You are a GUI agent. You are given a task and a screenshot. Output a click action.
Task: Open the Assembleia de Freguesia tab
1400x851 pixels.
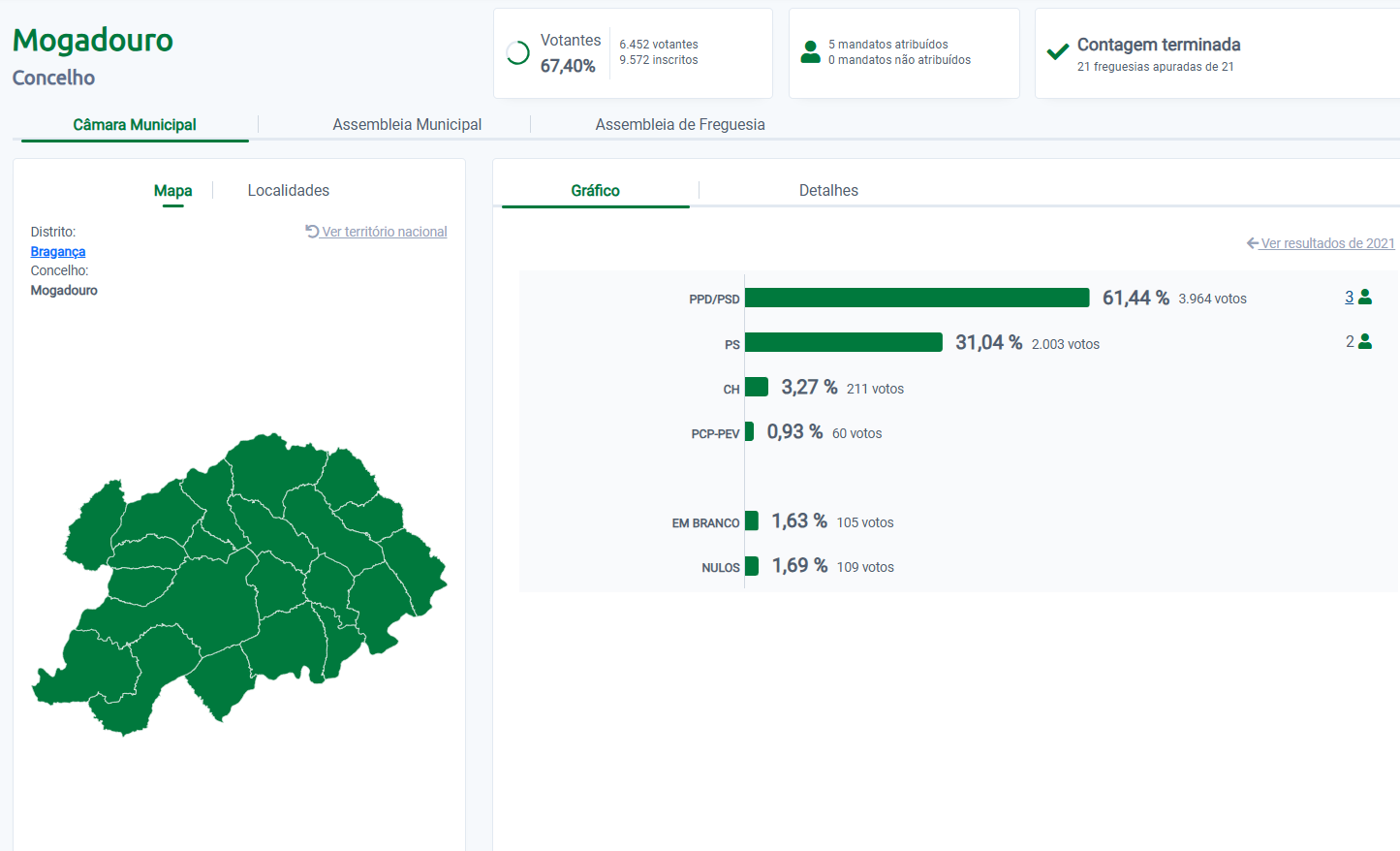coord(680,125)
